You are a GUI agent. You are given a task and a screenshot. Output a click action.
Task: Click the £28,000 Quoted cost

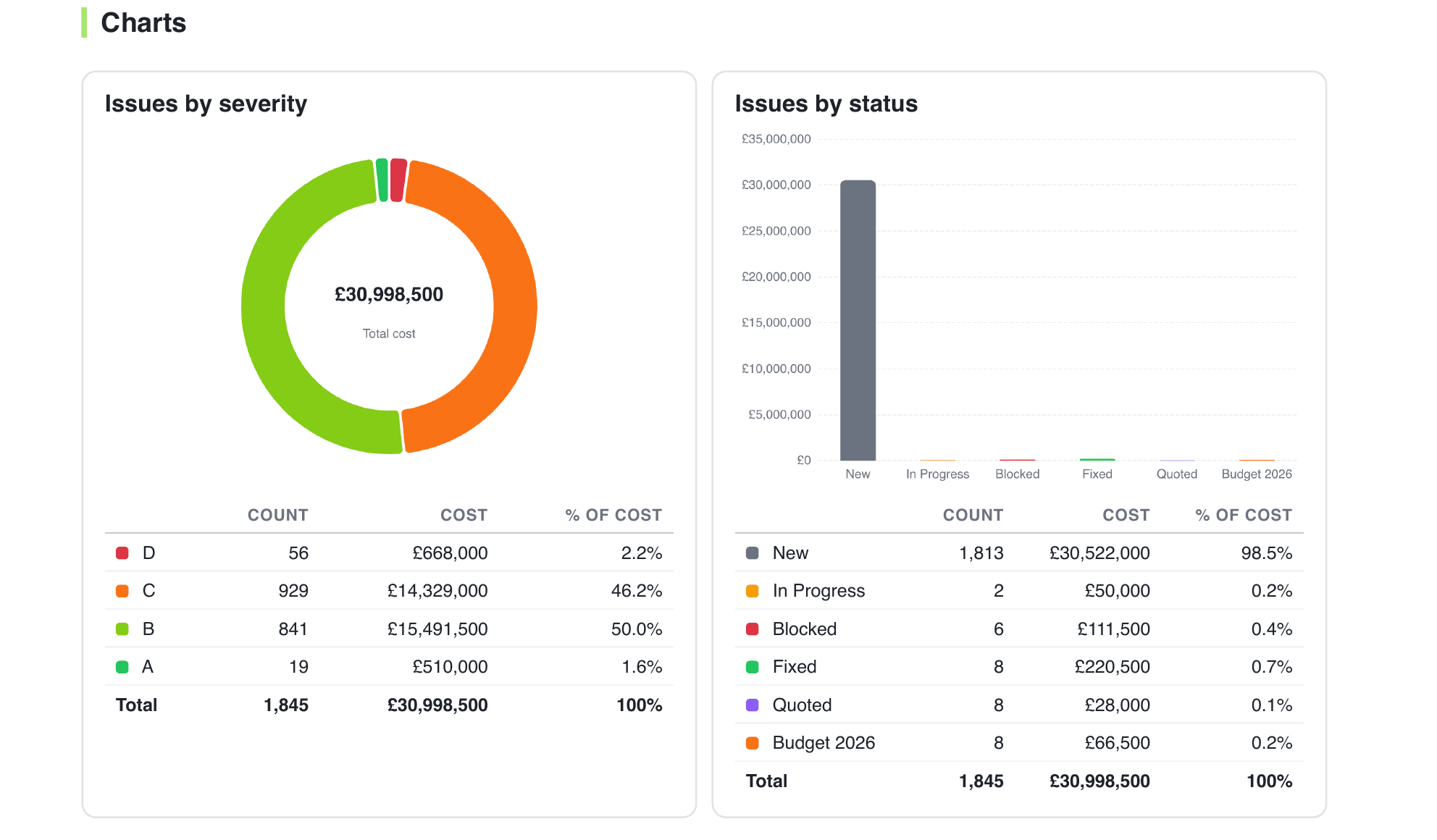coord(1117,705)
